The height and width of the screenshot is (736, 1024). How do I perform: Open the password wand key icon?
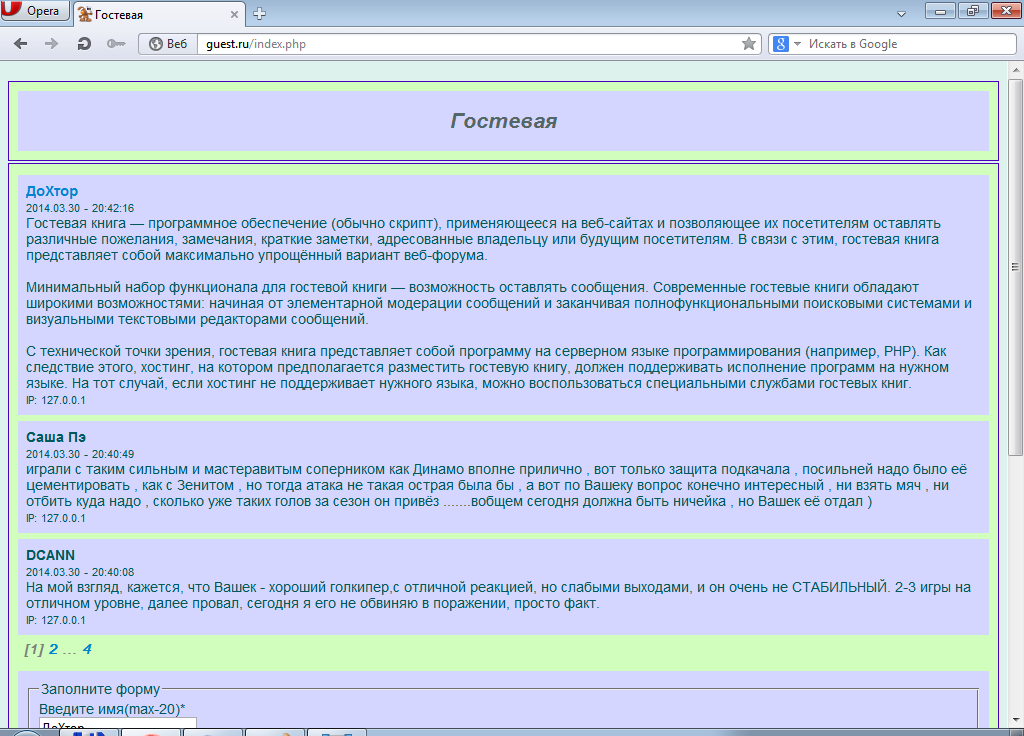point(116,44)
